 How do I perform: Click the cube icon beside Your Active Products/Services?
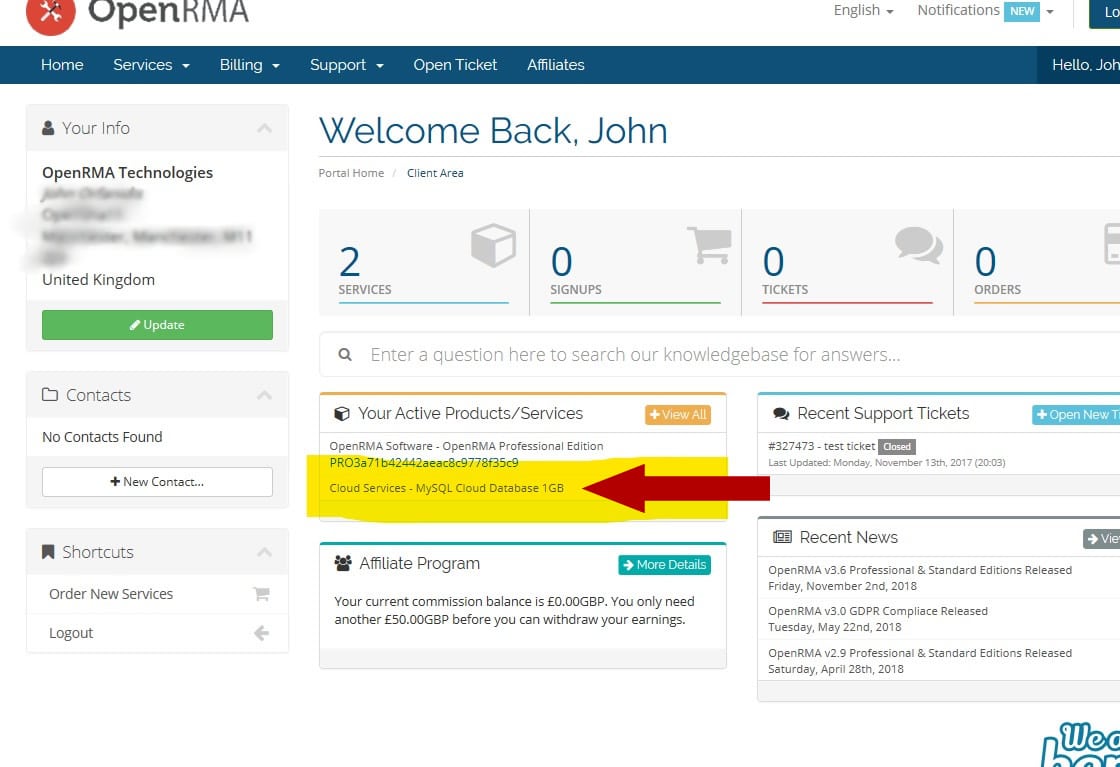point(342,413)
